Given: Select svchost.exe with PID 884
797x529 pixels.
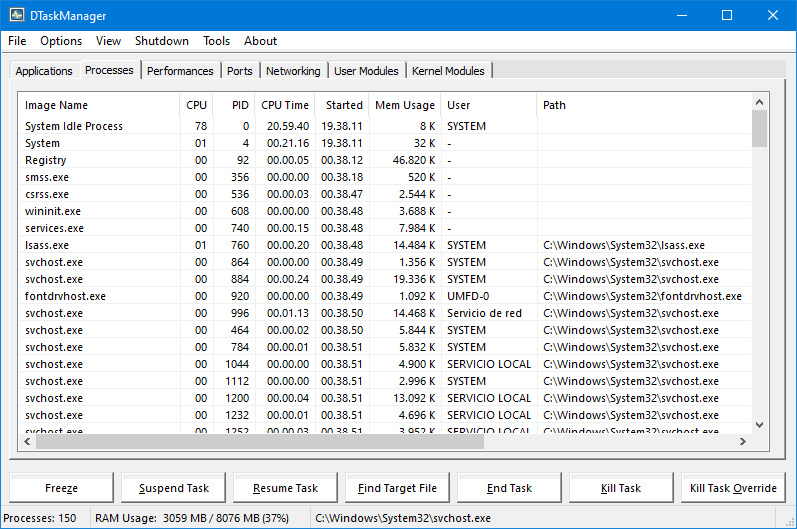Looking at the screenshot, I should tap(385, 279).
